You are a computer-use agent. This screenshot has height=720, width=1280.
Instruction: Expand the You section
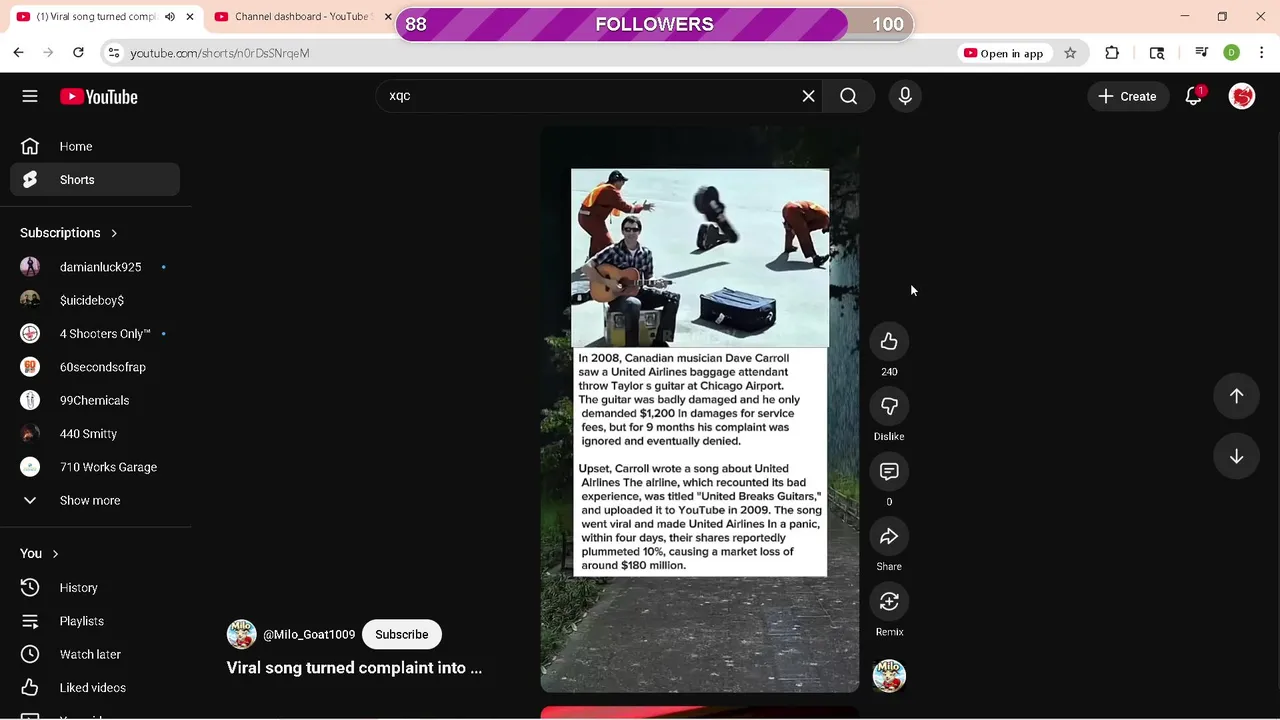click(40, 553)
